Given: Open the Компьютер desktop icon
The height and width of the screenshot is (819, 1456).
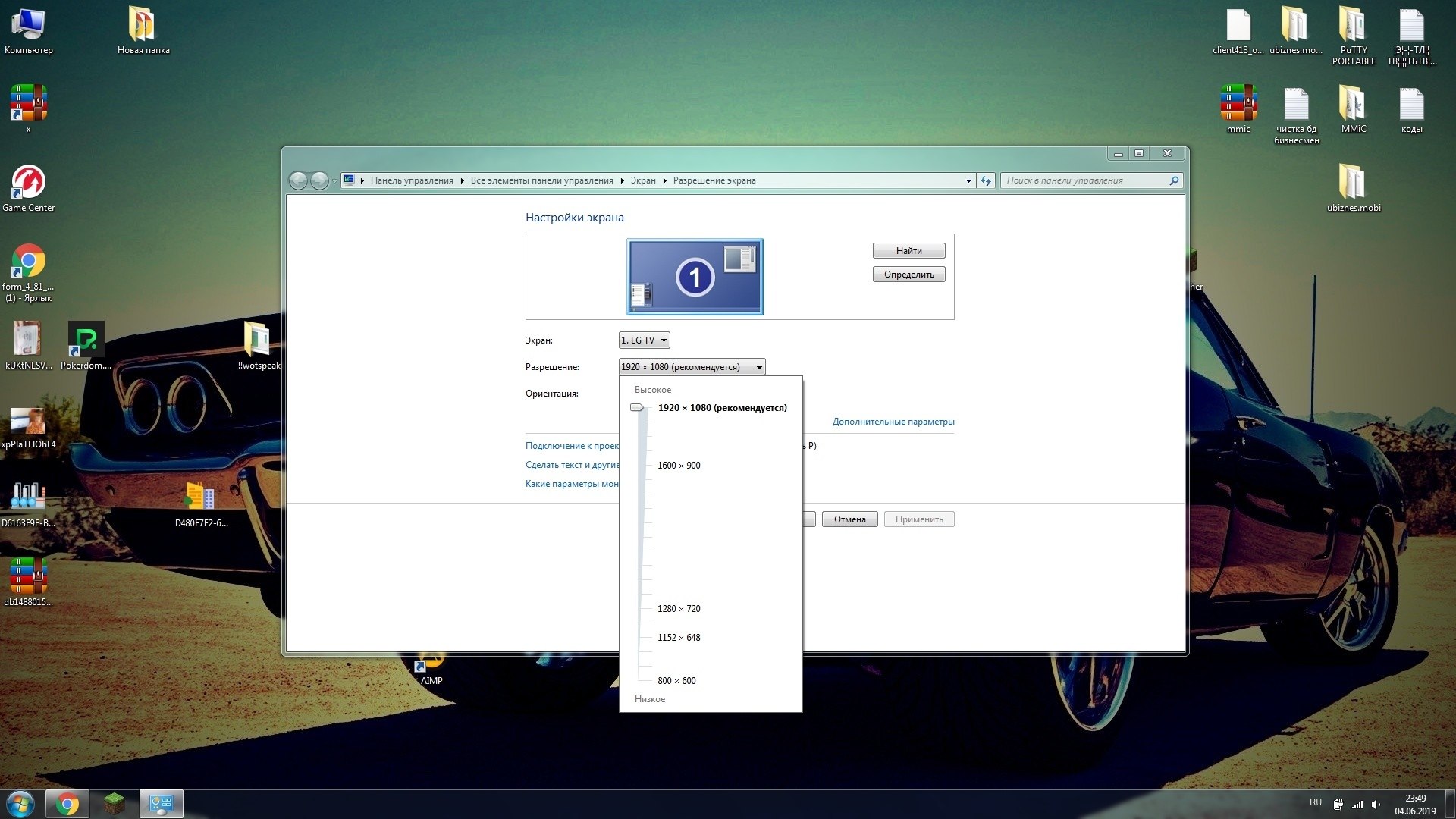Looking at the screenshot, I should click(28, 30).
